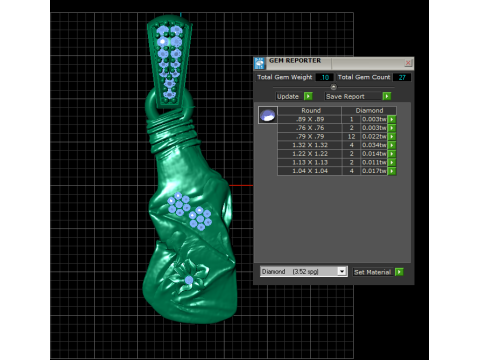Click the Total Gem Count value field
The width and height of the screenshot is (480, 360).
402,77
